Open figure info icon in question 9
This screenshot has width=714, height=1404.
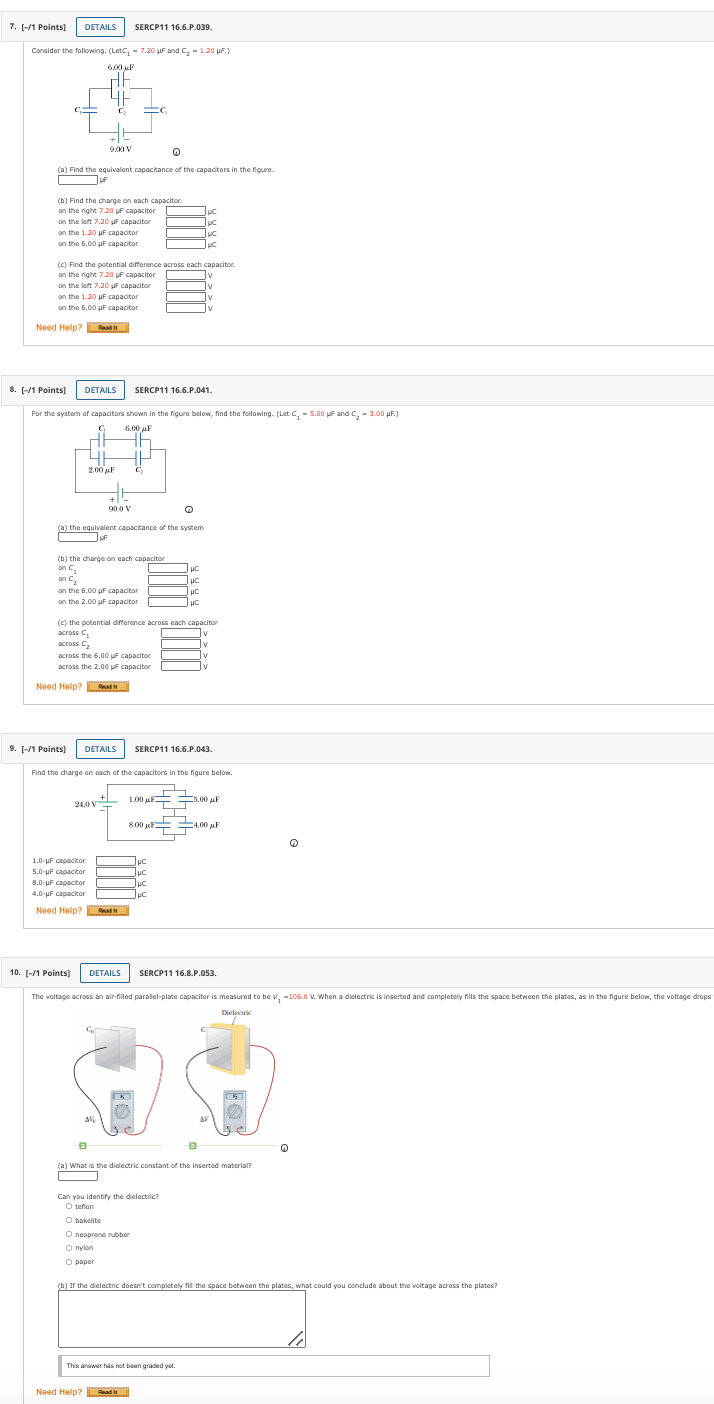pyautogui.click(x=295, y=842)
